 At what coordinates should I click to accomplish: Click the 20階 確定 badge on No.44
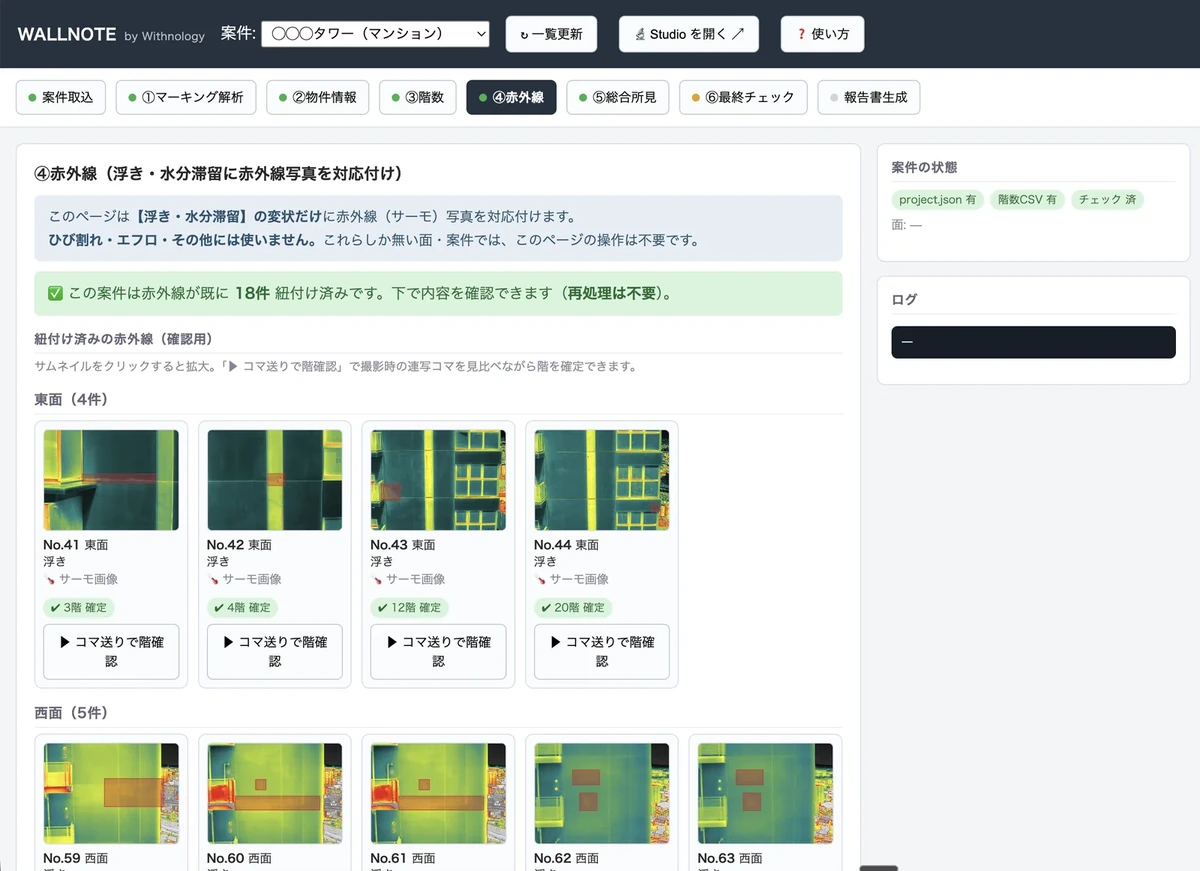click(x=573, y=607)
